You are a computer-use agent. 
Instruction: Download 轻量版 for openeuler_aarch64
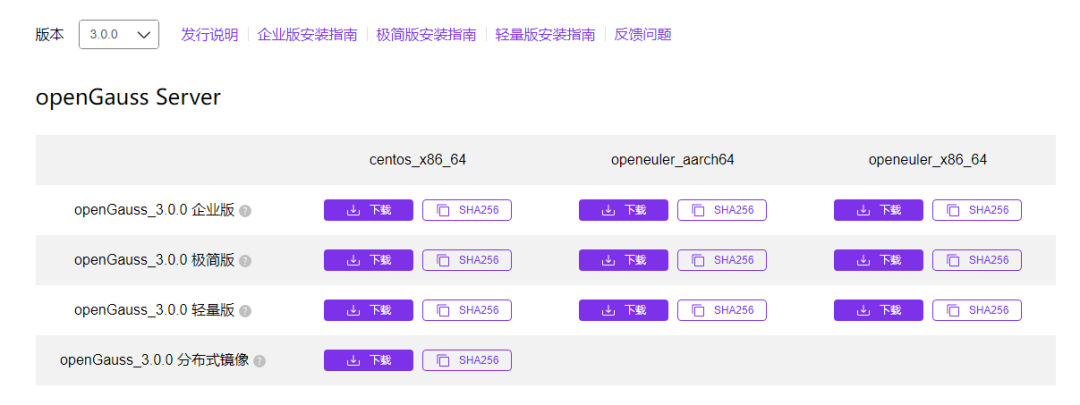[623, 310]
